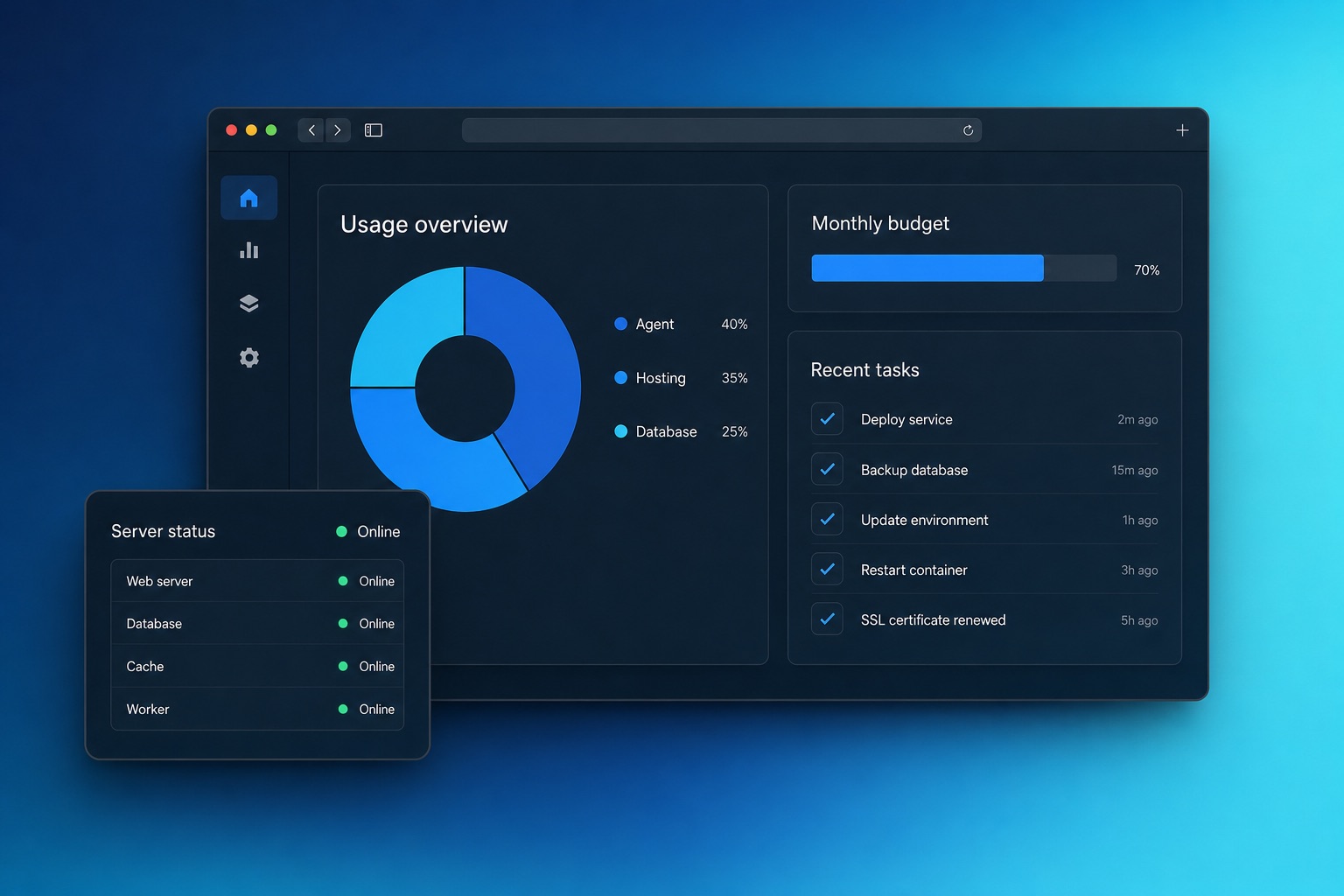Toggle the Restart container checkbox

pyautogui.click(x=827, y=570)
